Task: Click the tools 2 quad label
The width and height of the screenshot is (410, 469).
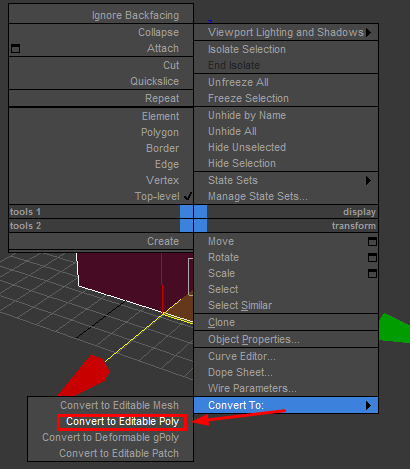Action: [x=25, y=226]
